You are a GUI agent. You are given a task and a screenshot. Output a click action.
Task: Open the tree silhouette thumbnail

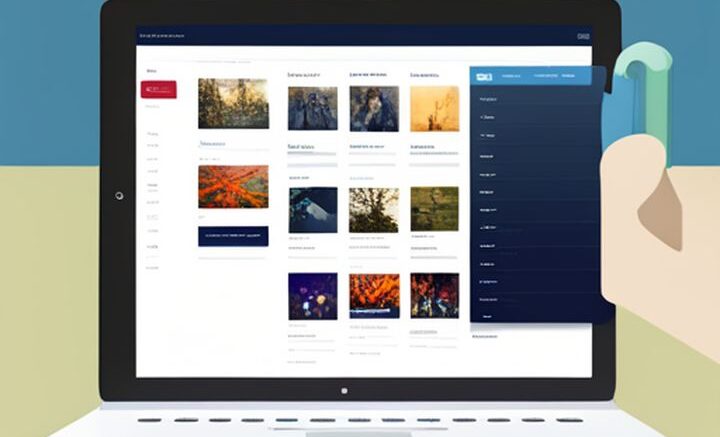point(374,210)
